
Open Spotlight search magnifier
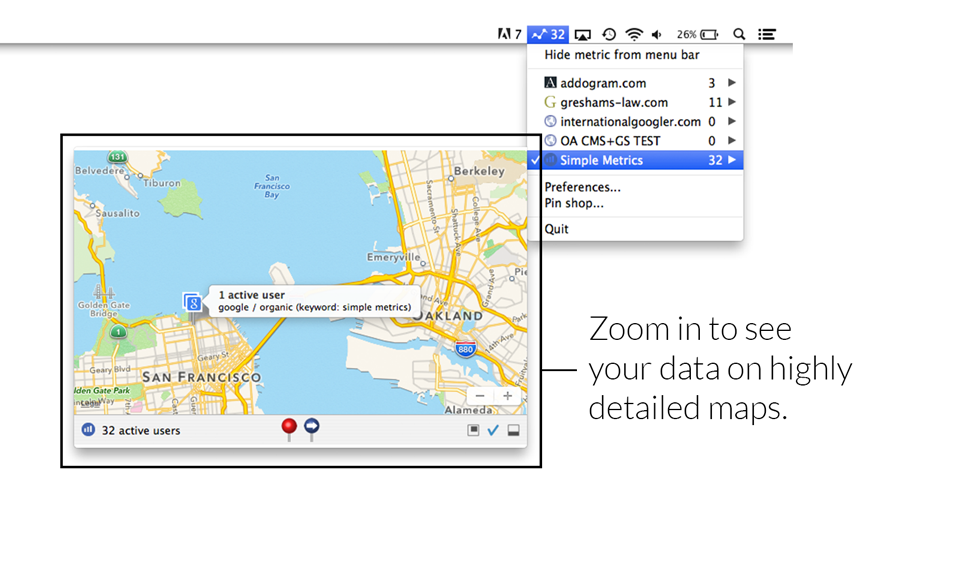click(739, 34)
